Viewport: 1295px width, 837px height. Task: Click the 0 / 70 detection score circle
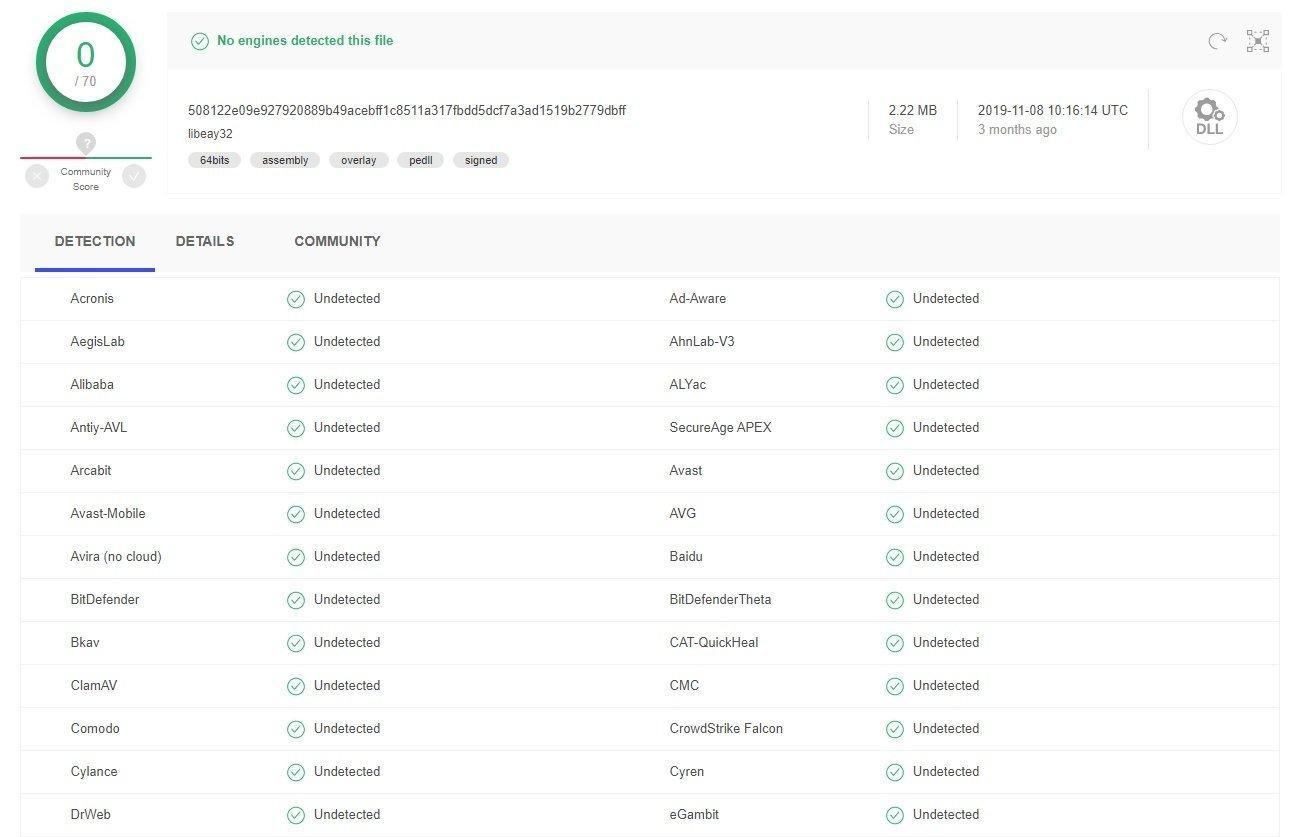pyautogui.click(x=86, y=62)
